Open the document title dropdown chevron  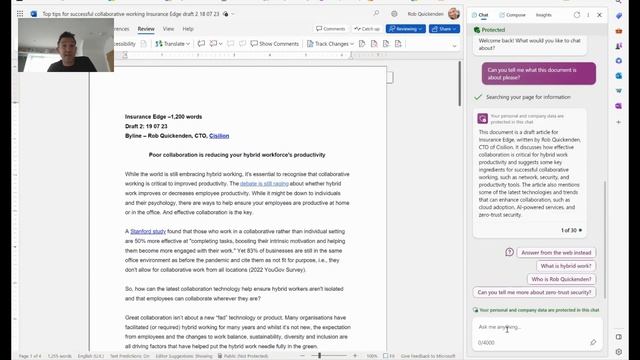click(x=233, y=14)
